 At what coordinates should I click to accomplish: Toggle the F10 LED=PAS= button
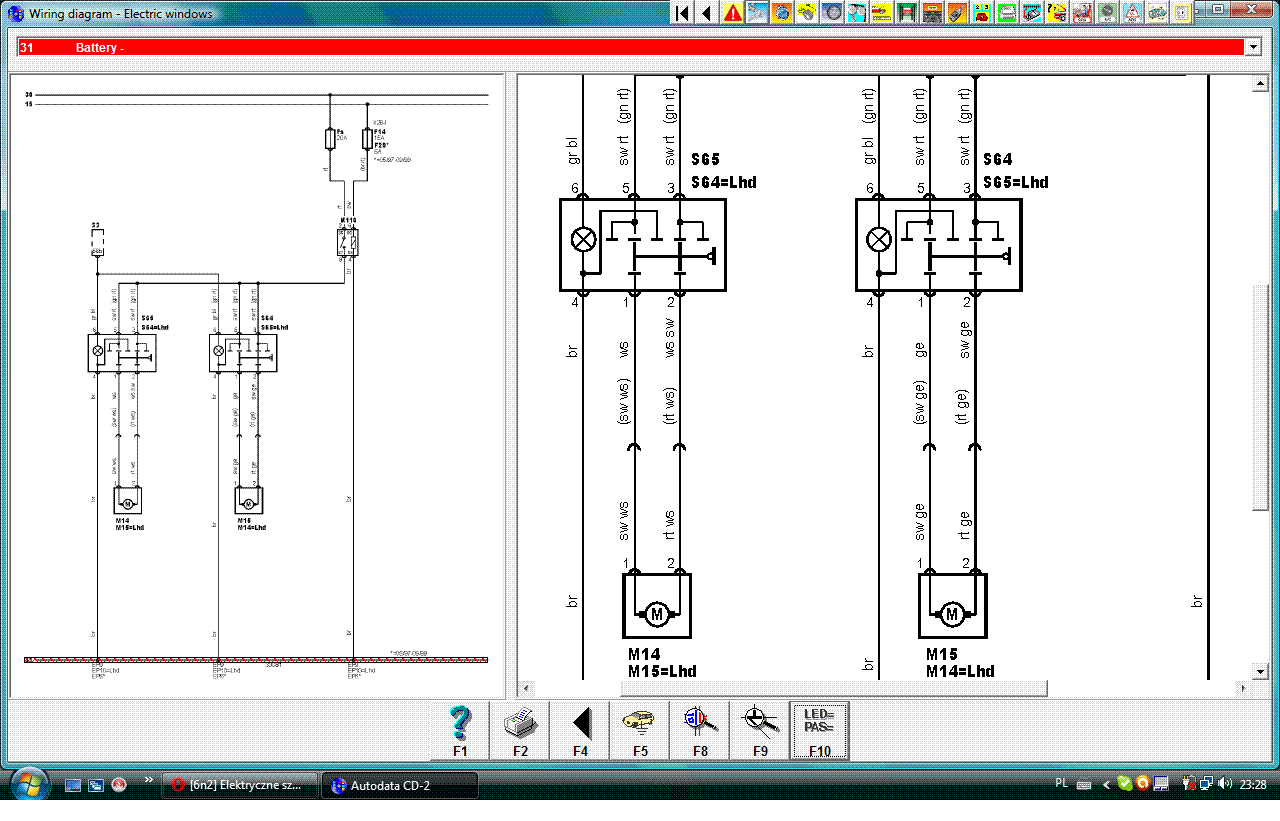click(820, 731)
